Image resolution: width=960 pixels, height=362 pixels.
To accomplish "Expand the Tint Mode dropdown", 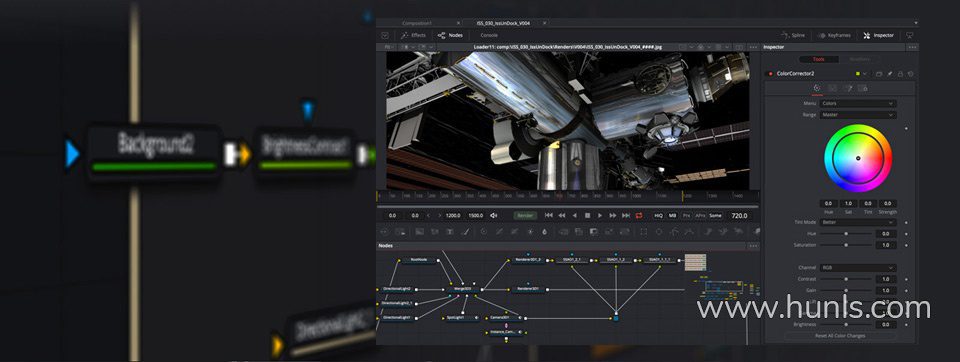I will (858, 222).
